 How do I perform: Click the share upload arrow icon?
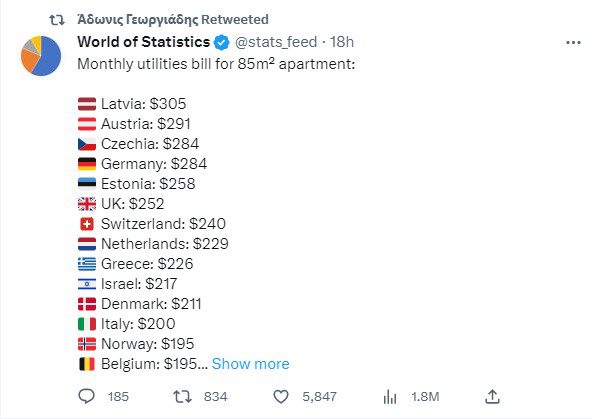click(492, 396)
